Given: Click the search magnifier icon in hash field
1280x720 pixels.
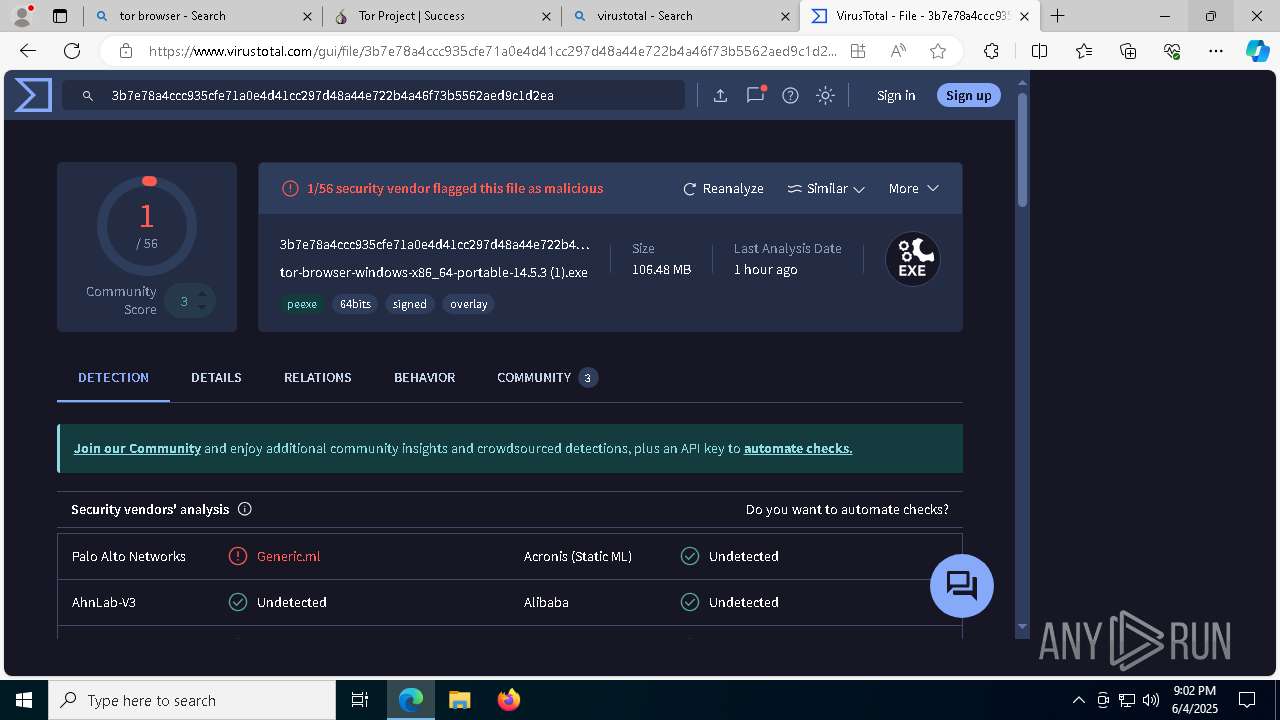Looking at the screenshot, I should click(88, 95).
